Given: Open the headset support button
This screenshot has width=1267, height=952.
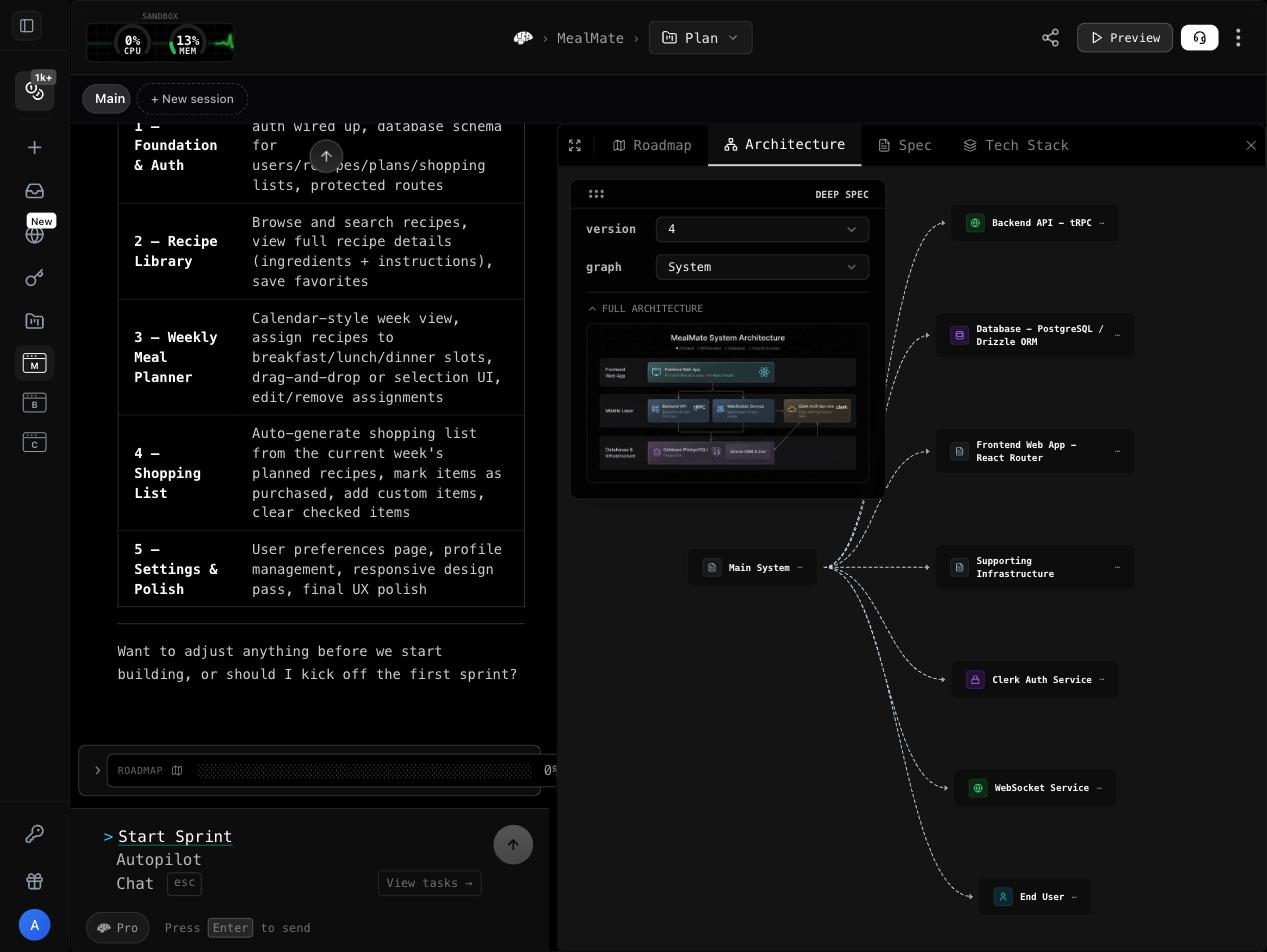Looking at the screenshot, I should [x=1199, y=38].
